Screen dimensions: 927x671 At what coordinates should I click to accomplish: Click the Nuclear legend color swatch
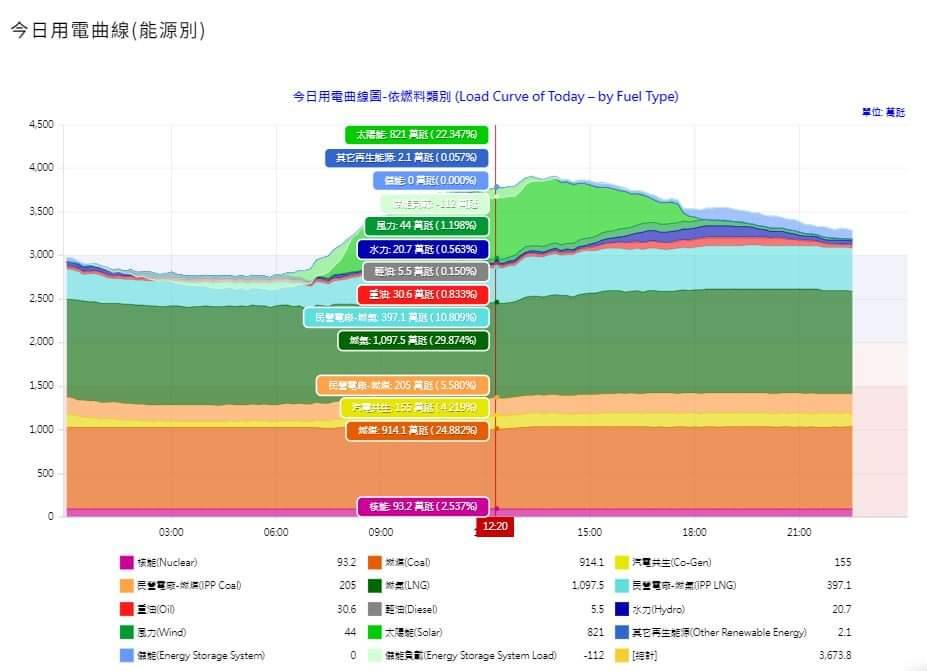pyautogui.click(x=127, y=562)
